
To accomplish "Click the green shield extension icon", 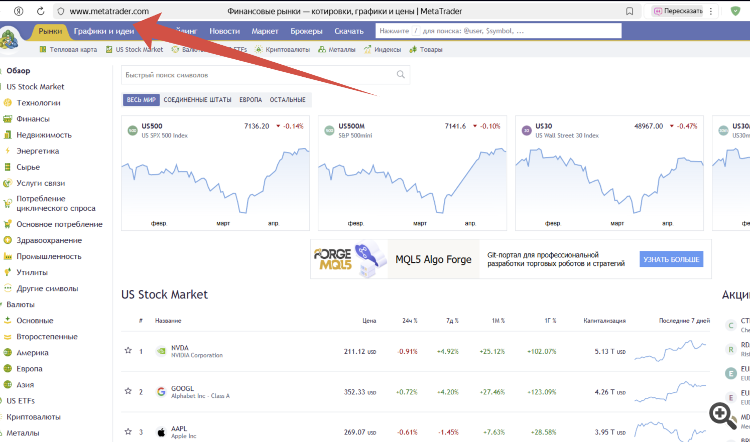I will (x=736, y=11).
